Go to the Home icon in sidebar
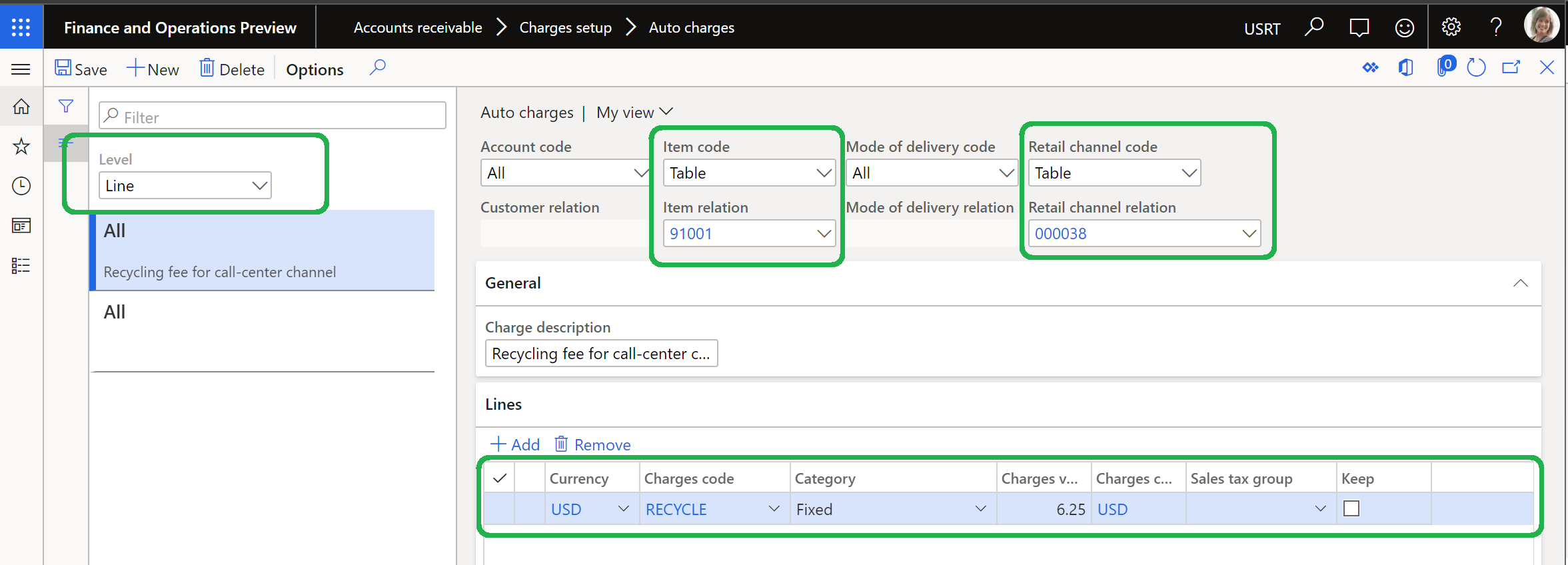Viewport: 1568px width, 565px height. tap(21, 107)
